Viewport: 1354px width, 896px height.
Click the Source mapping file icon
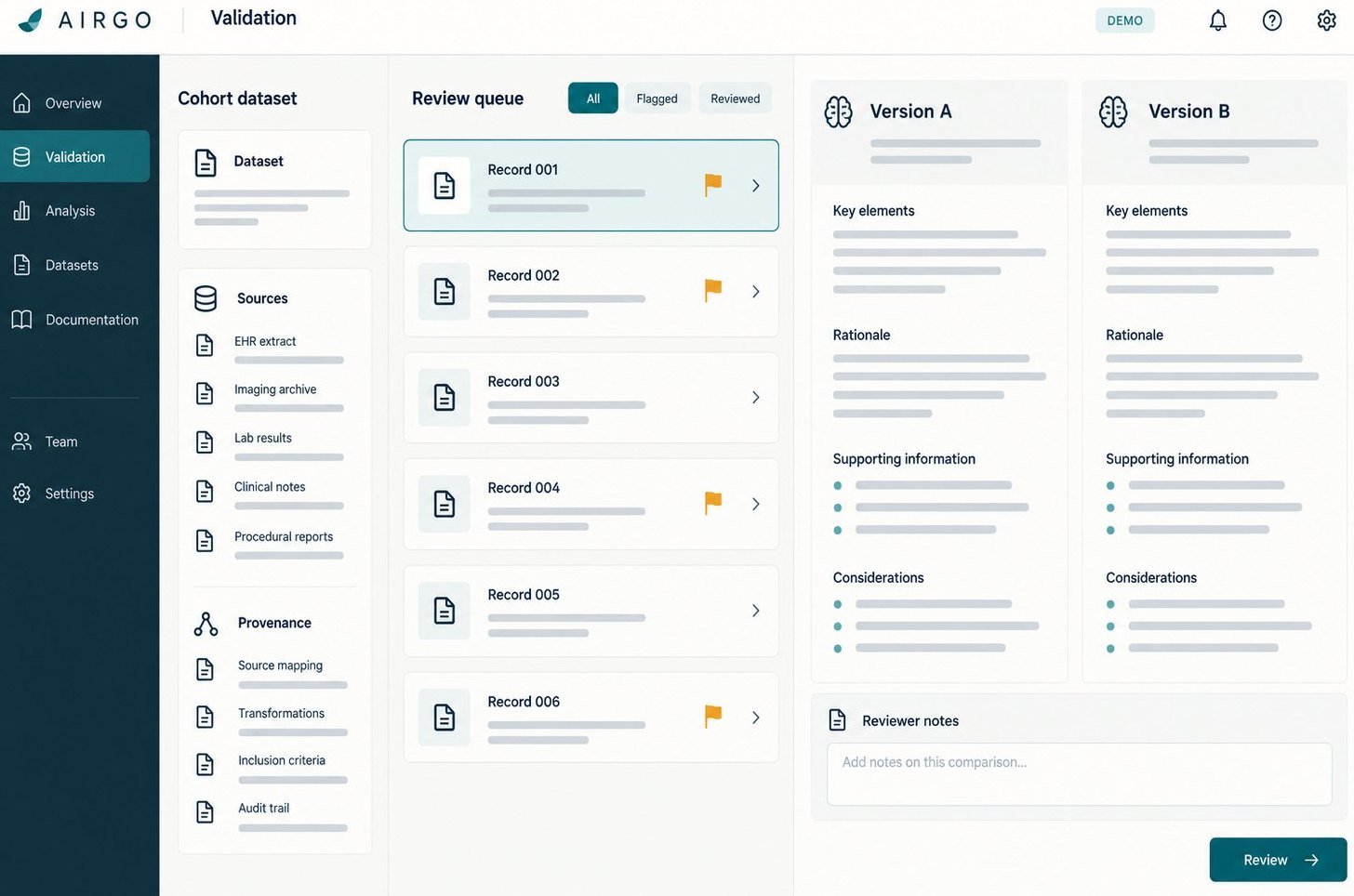click(x=205, y=669)
